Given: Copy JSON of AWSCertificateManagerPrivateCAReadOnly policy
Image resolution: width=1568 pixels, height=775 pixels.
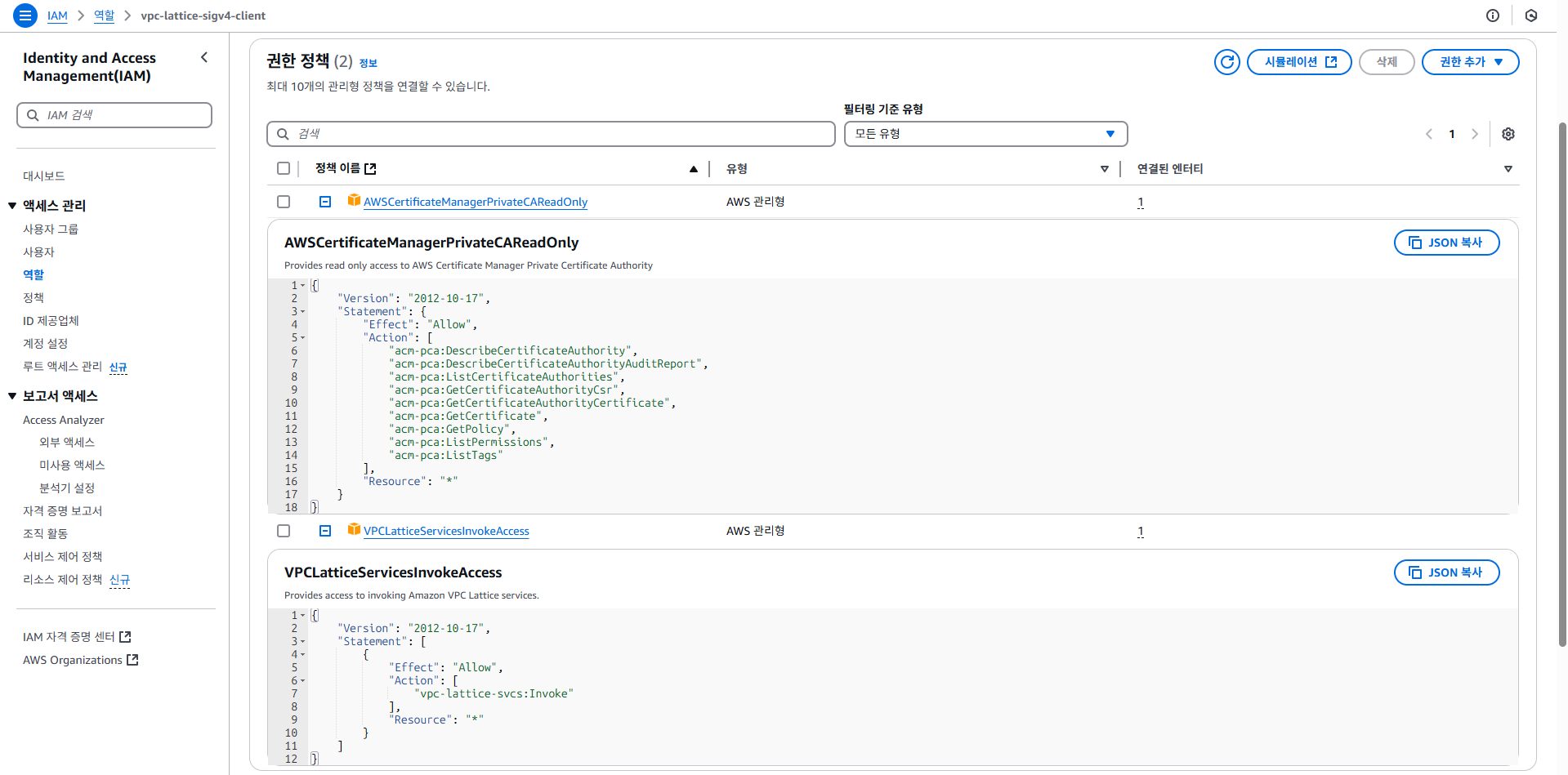Looking at the screenshot, I should point(1446,243).
